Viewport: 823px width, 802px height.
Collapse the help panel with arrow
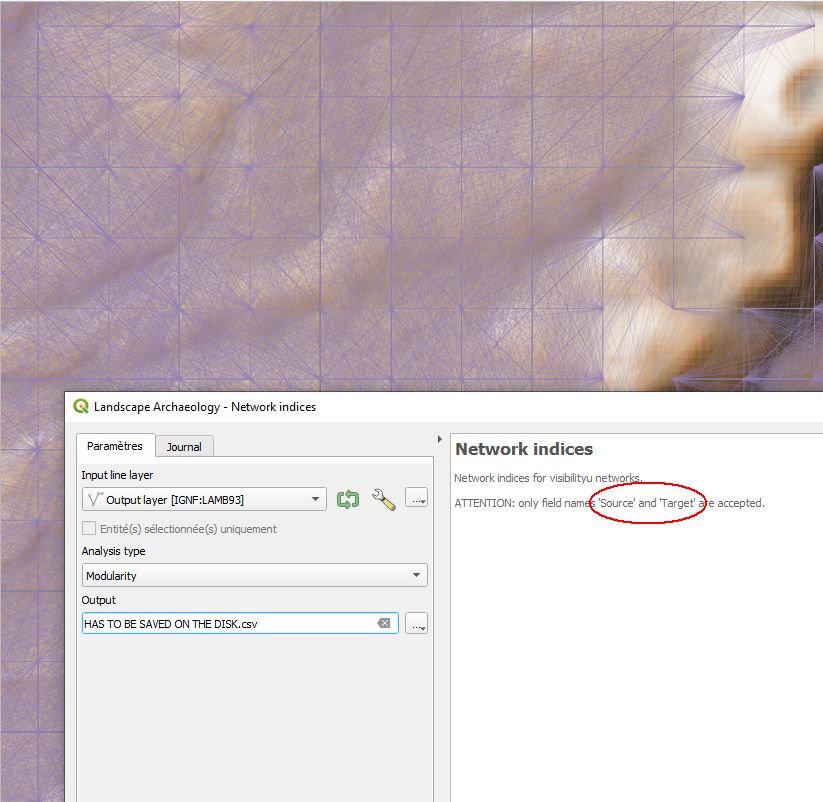click(x=440, y=439)
